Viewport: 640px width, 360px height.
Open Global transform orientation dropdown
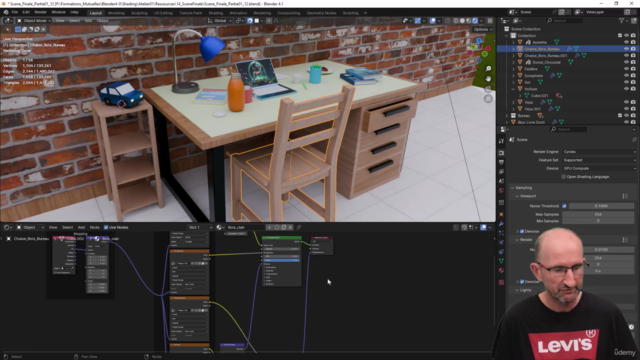(x=220, y=21)
